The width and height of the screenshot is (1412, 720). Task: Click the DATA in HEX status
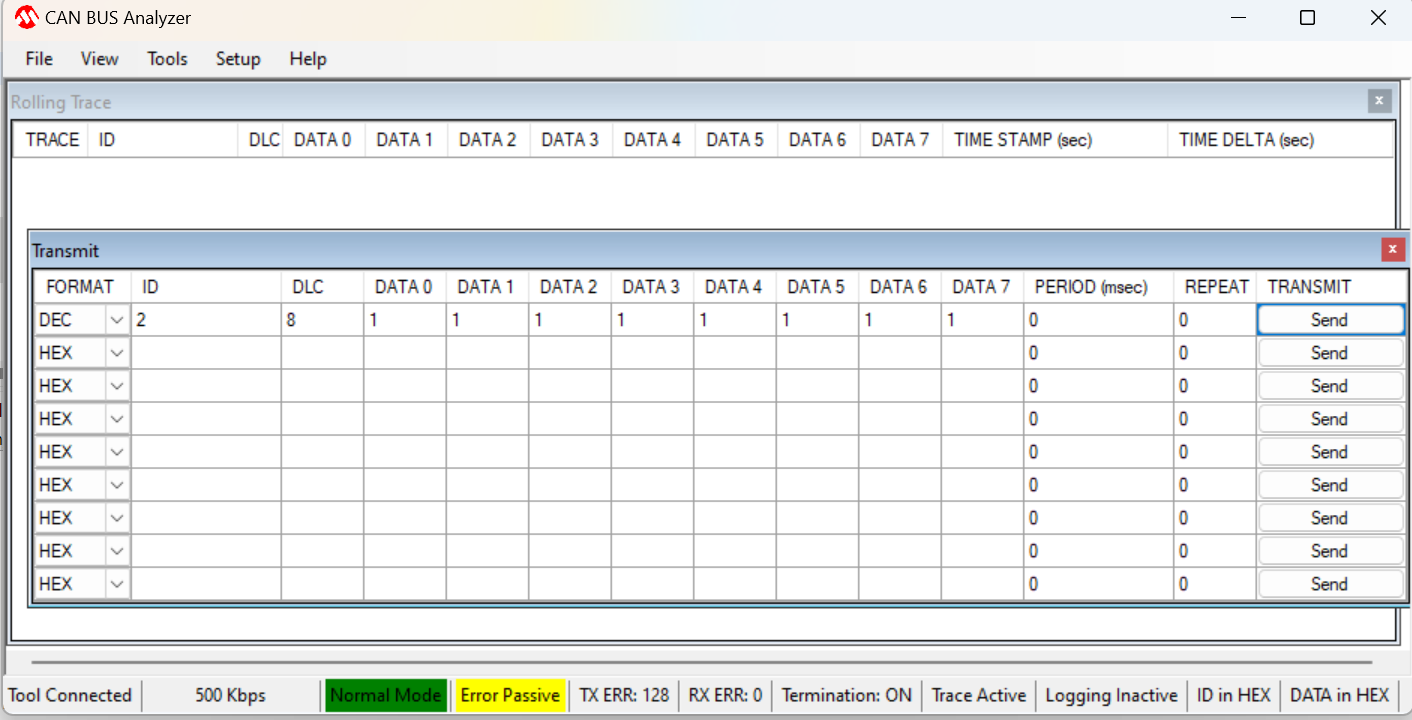(x=1340, y=695)
